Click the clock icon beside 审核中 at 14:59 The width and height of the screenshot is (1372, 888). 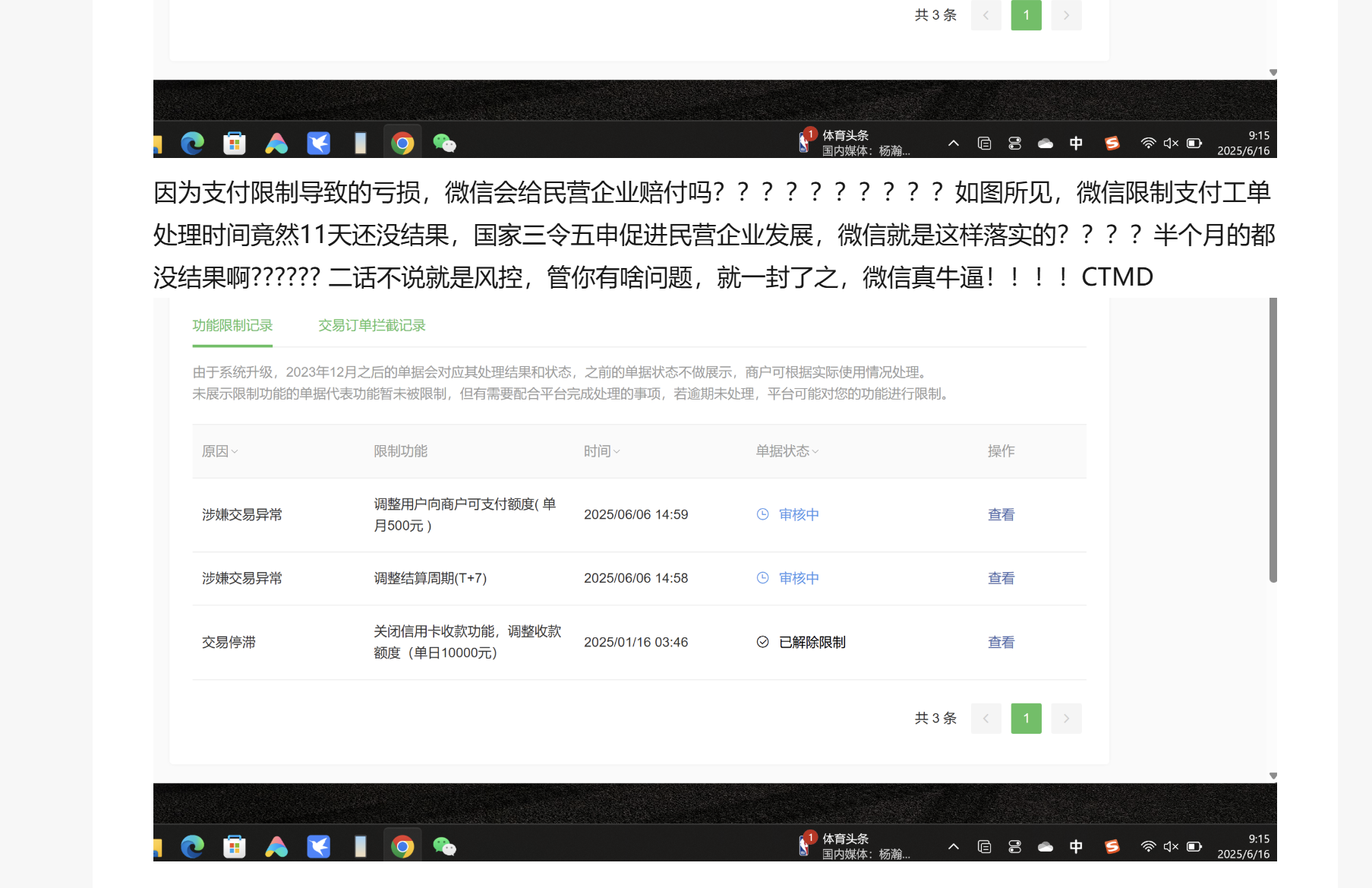point(763,514)
